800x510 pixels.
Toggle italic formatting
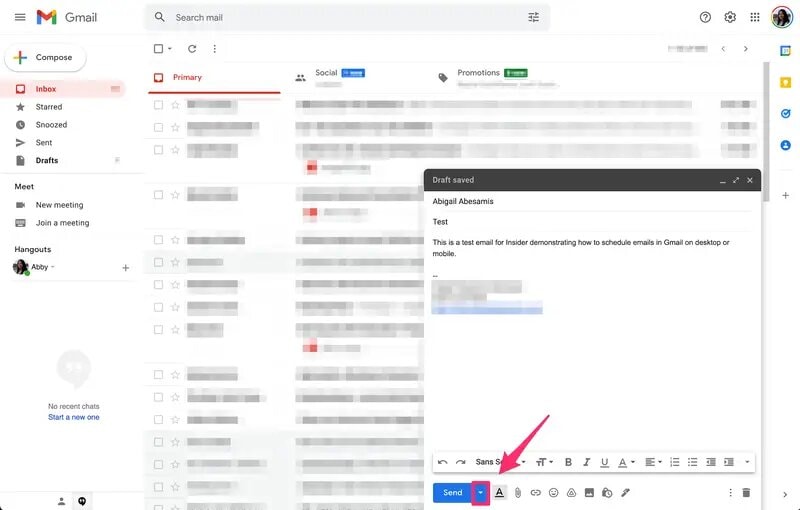587,462
